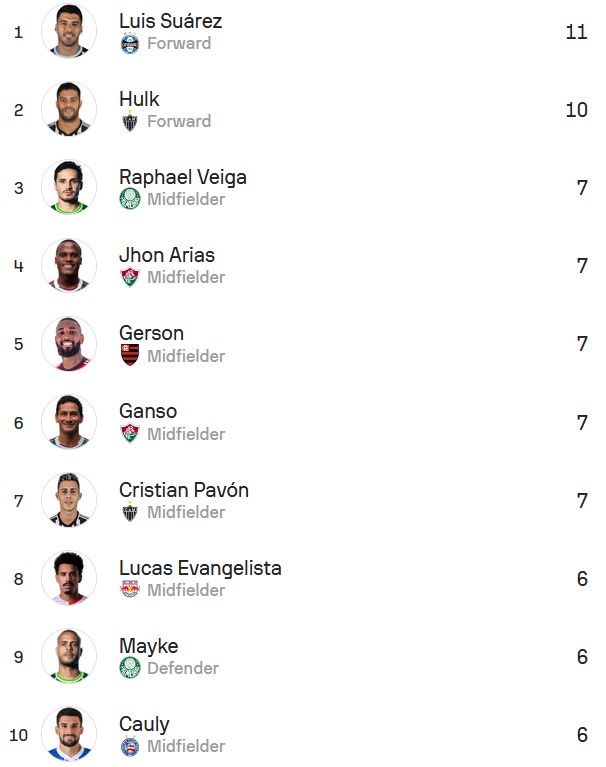Image resolution: width=606 pixels, height=767 pixels.
Task: Click the Fluminense crest beside Jhon Arias
Action: [130, 277]
